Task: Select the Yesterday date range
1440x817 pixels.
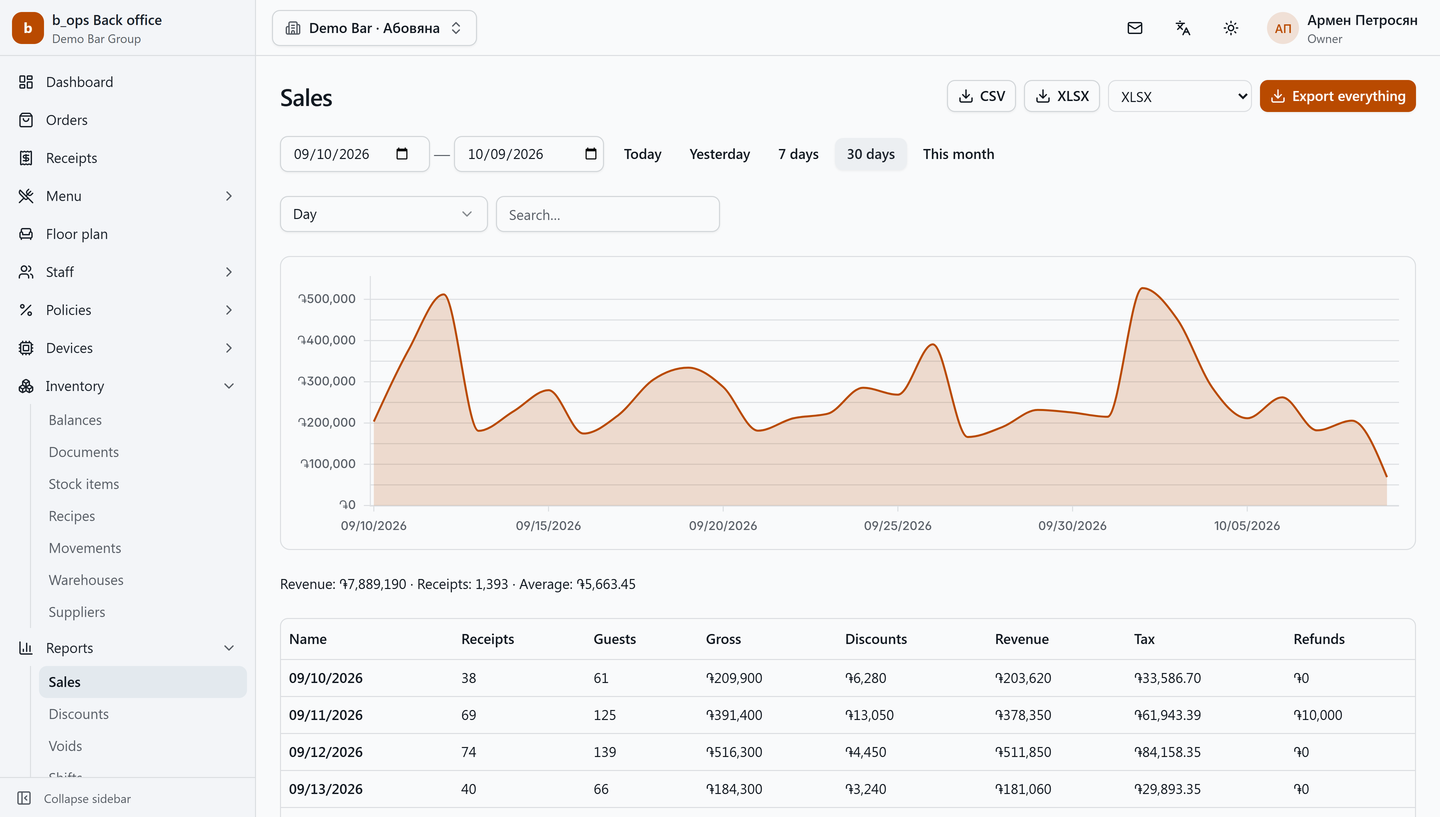Action: [x=720, y=154]
